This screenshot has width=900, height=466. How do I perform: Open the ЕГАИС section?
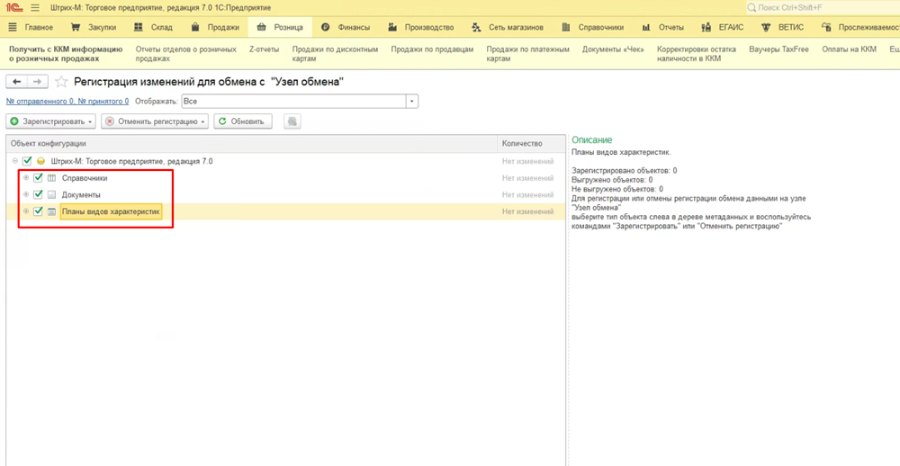724,28
